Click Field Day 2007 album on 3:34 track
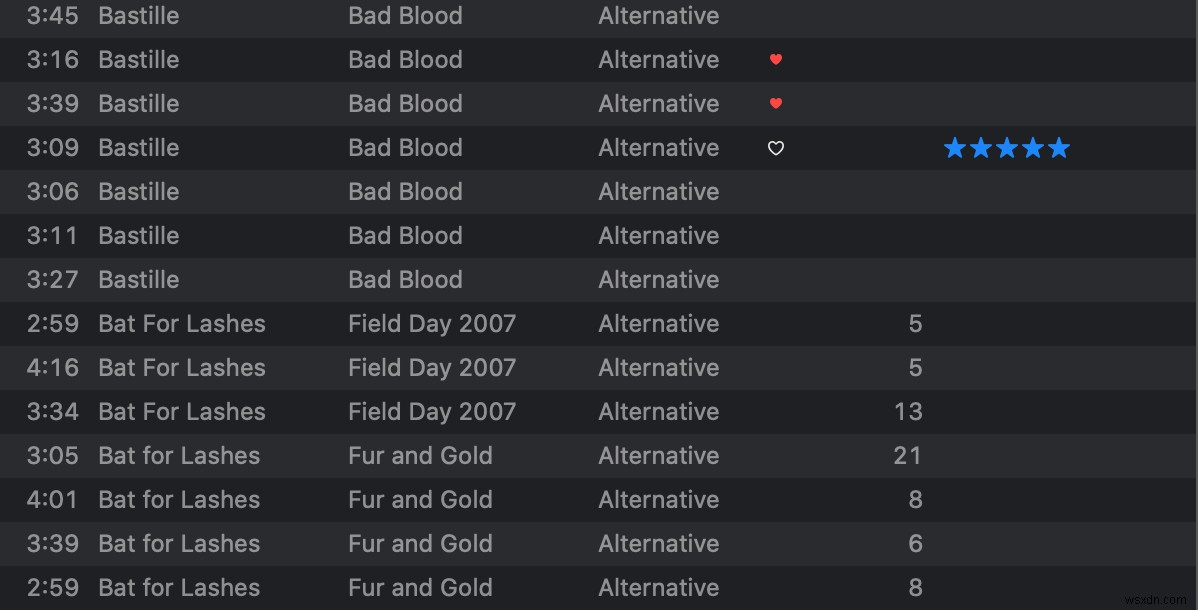Viewport: 1198px width, 610px height. click(432, 412)
